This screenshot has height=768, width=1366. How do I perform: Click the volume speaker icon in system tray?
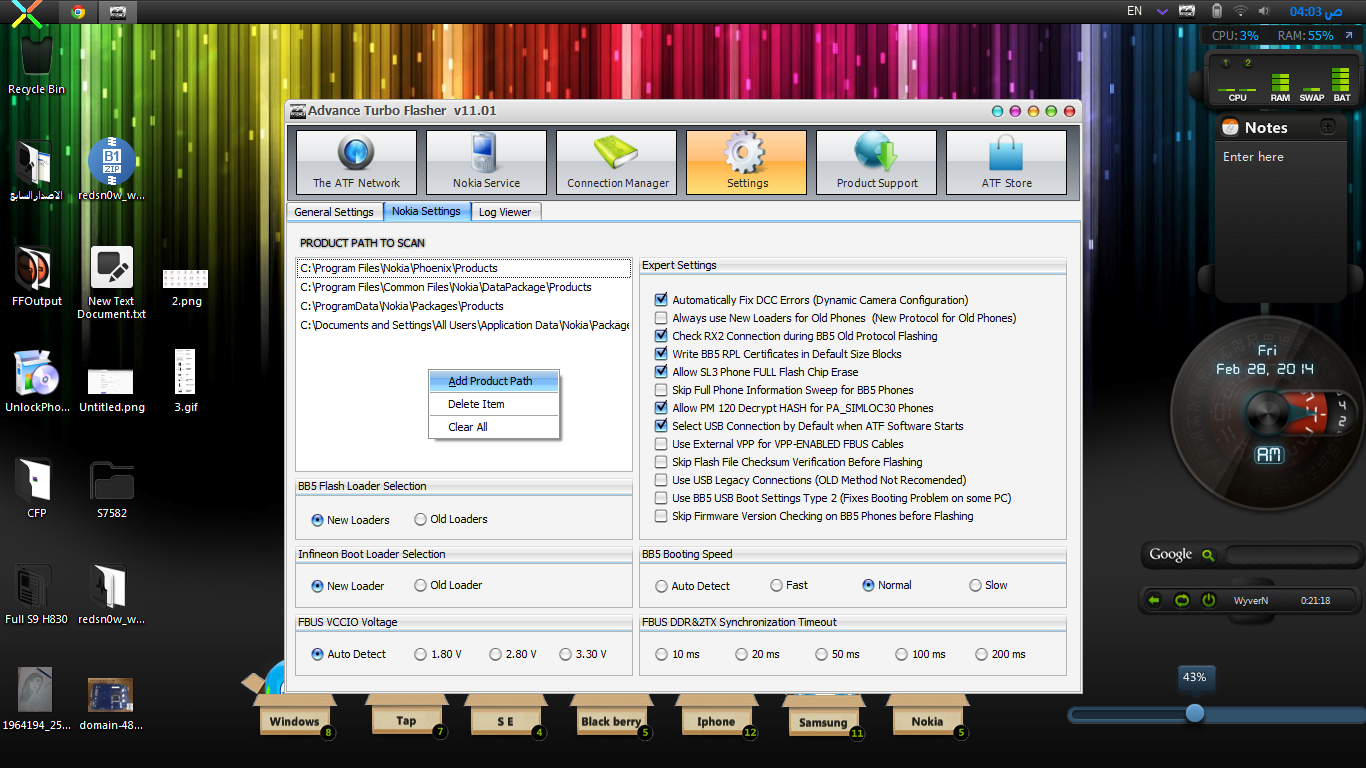pyautogui.click(x=1264, y=11)
